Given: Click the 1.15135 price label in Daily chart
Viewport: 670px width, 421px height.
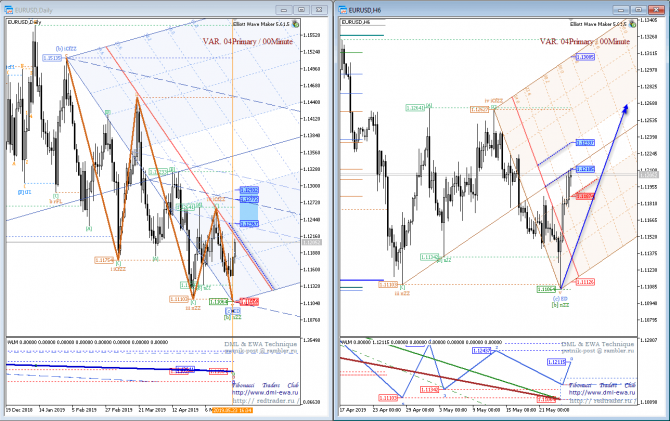Looking at the screenshot, I should tap(52, 58).
